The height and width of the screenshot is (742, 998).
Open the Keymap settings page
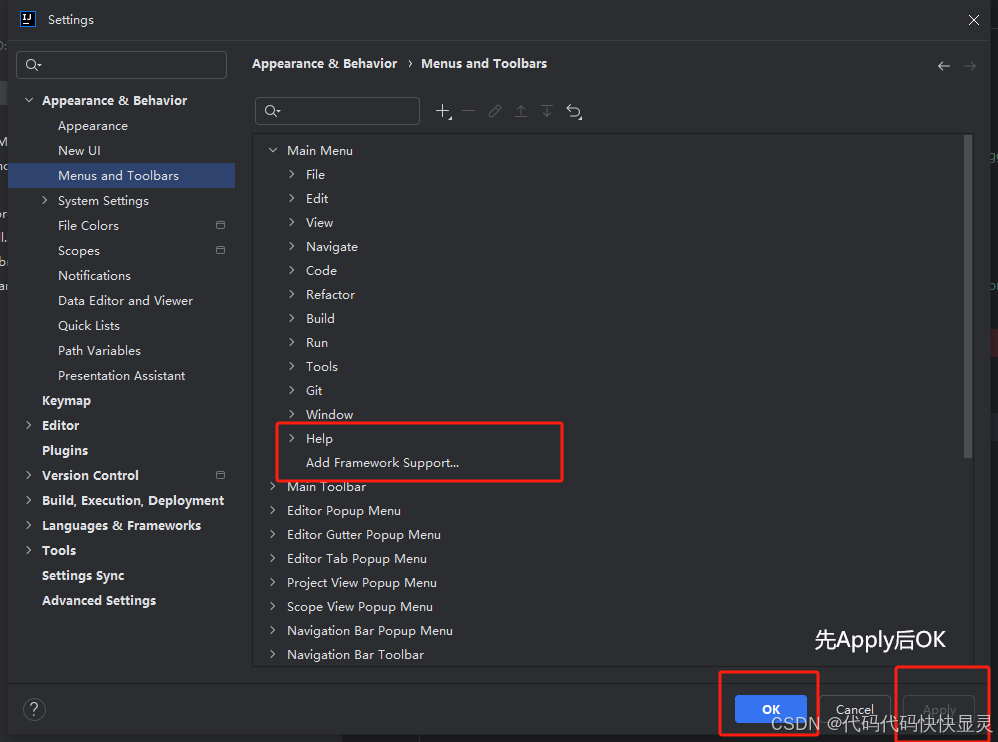tap(66, 401)
